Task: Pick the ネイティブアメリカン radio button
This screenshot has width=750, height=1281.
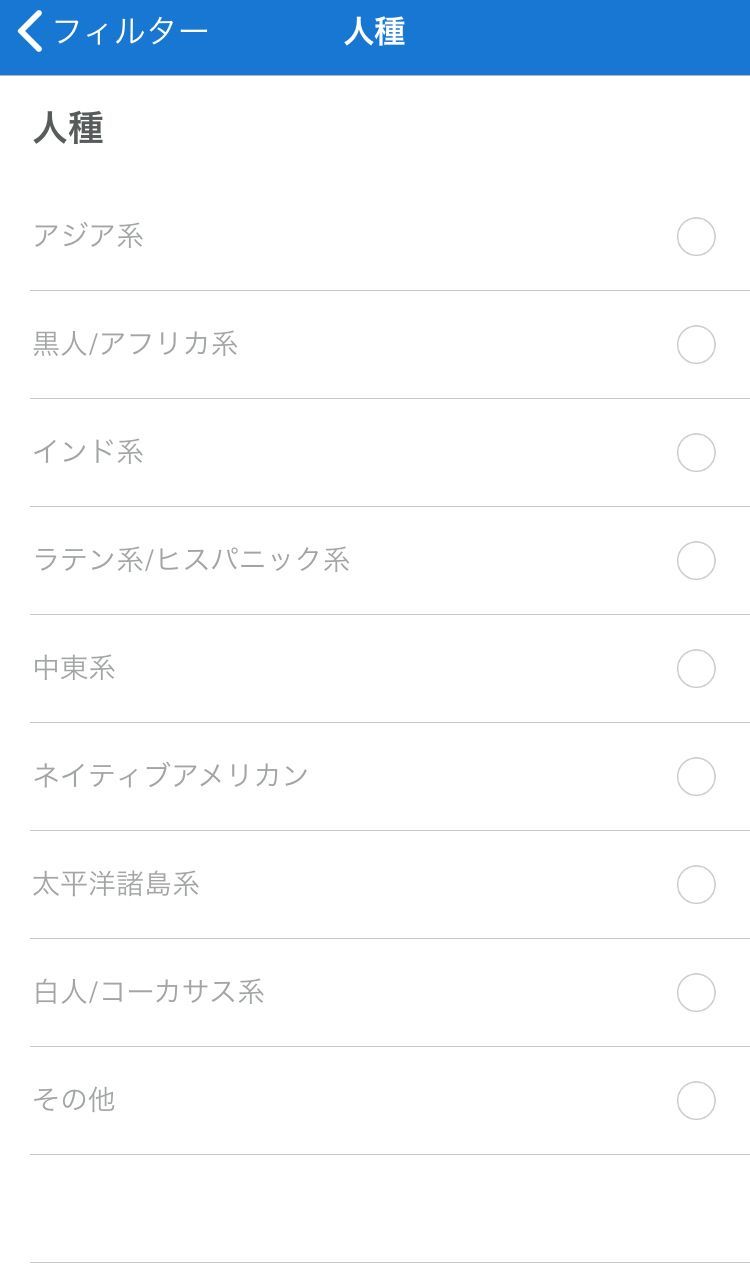Action: (x=696, y=777)
